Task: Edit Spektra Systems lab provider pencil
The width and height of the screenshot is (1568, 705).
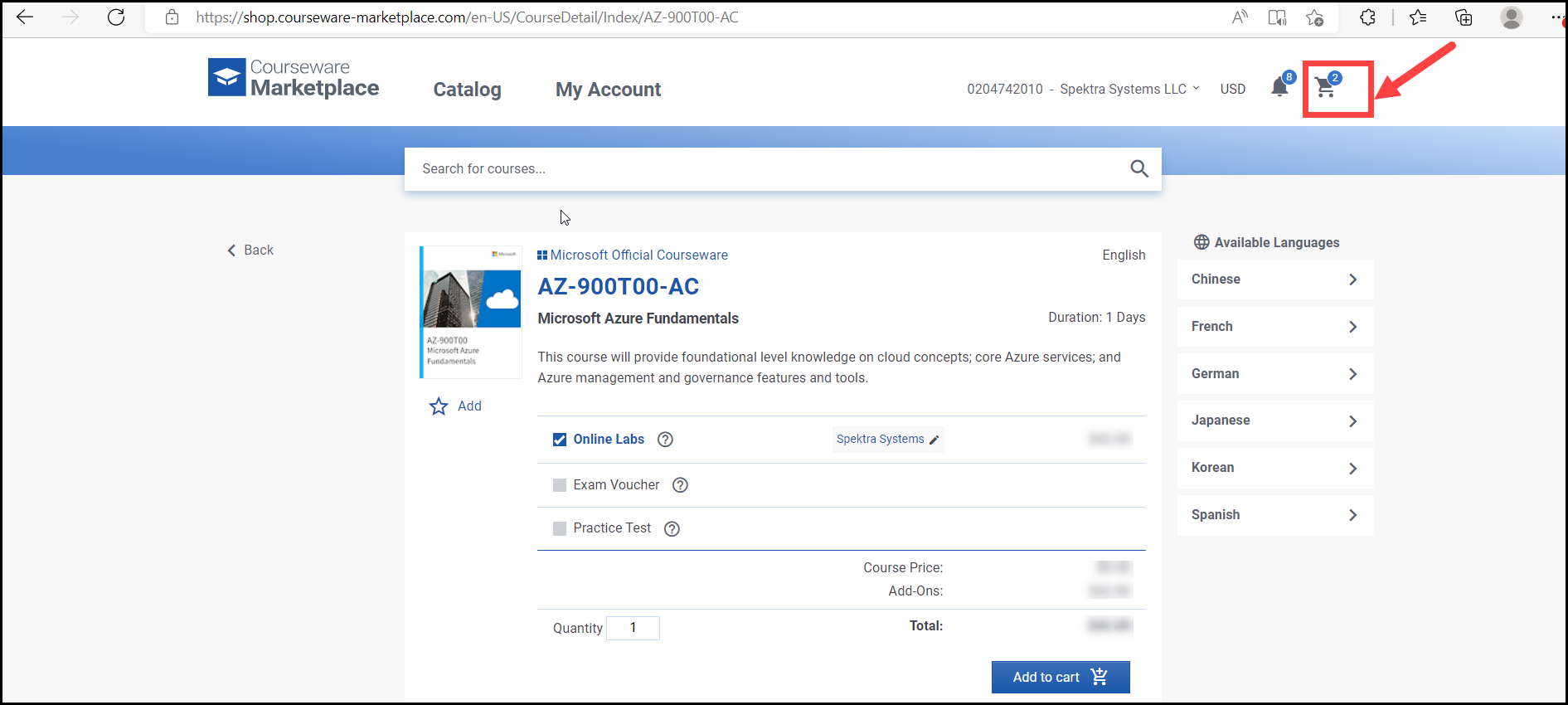Action: coord(934,440)
